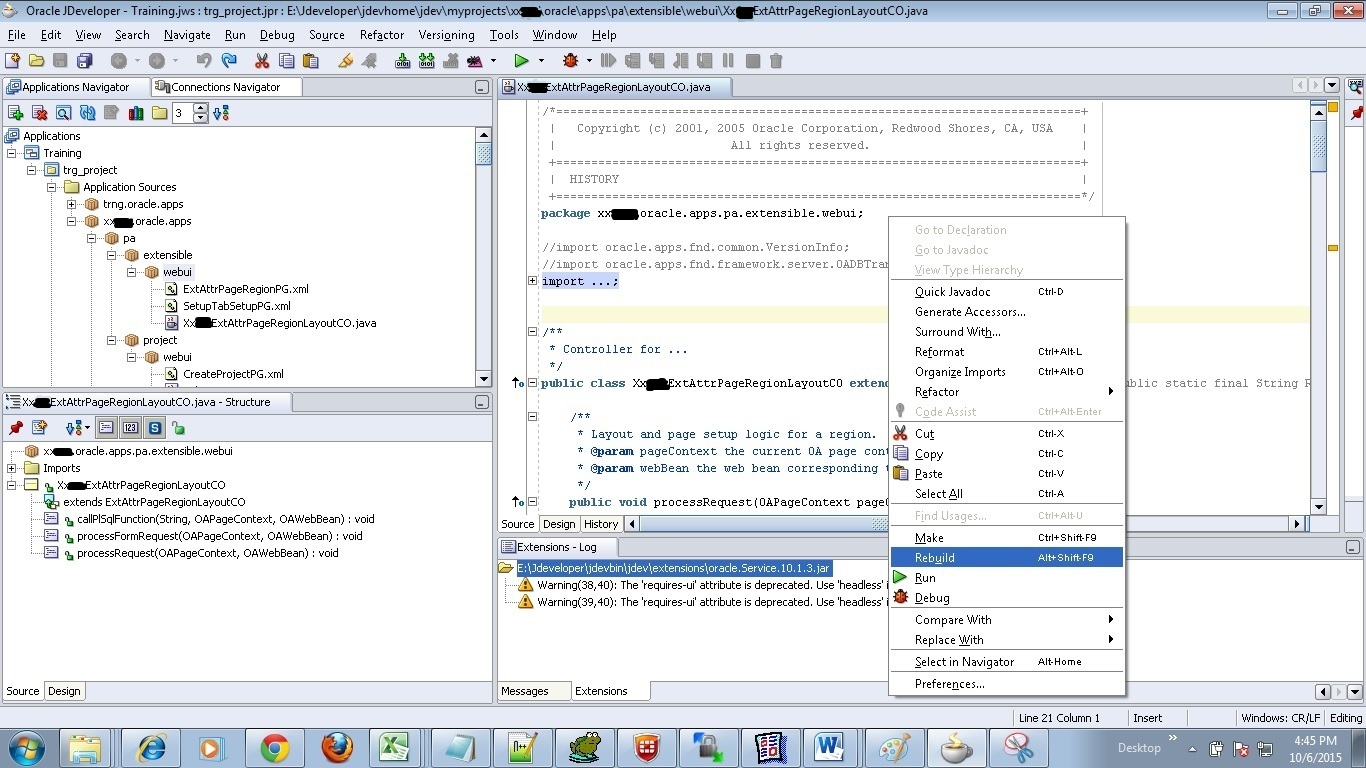Click the navigator level number field showing 3
Image resolution: width=1366 pixels, height=768 pixels.
182,113
